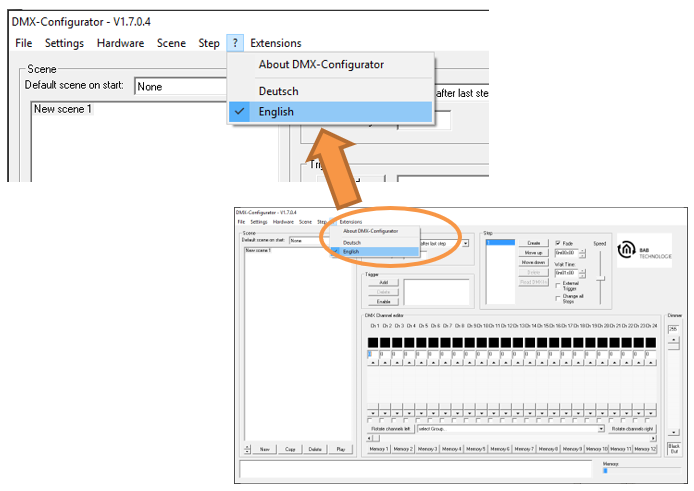The image size is (694, 491).
Task: Increase Fade time with spinner up arrow
Action: (582, 251)
